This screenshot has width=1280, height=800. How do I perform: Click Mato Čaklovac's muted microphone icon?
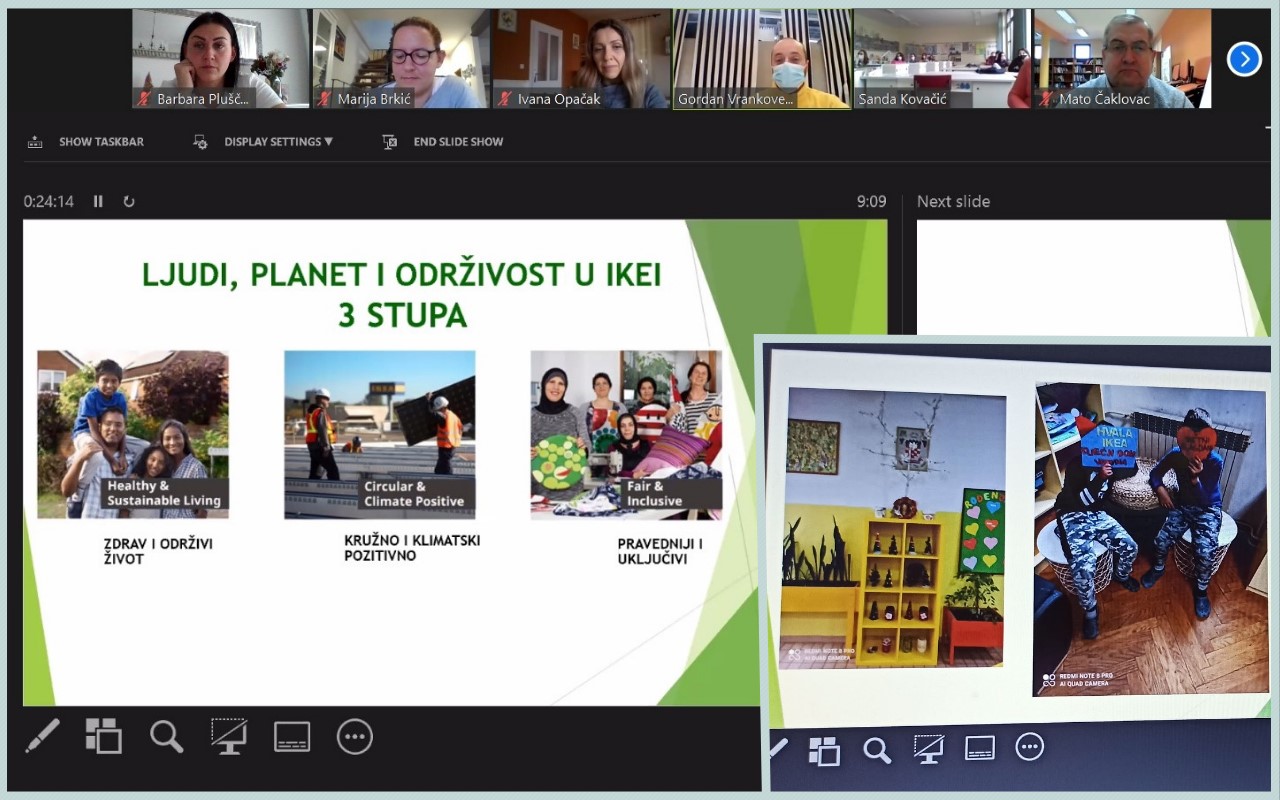click(1045, 99)
